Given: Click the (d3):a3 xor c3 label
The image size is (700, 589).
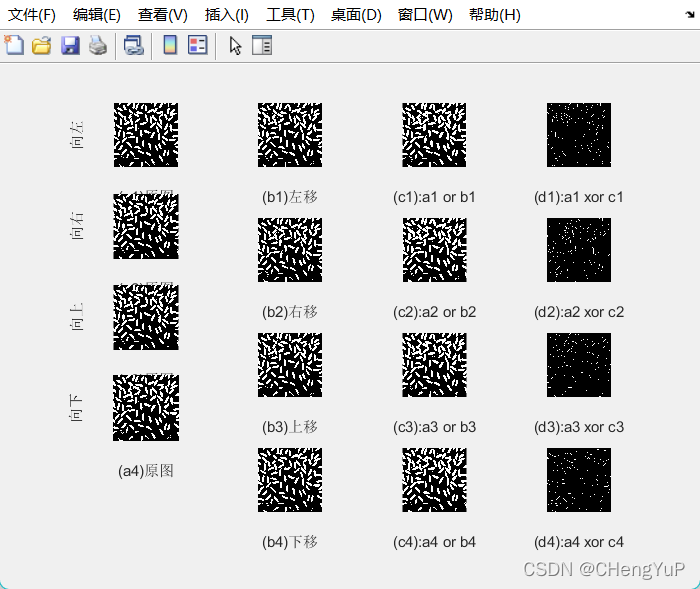Looking at the screenshot, I should pos(579,427).
